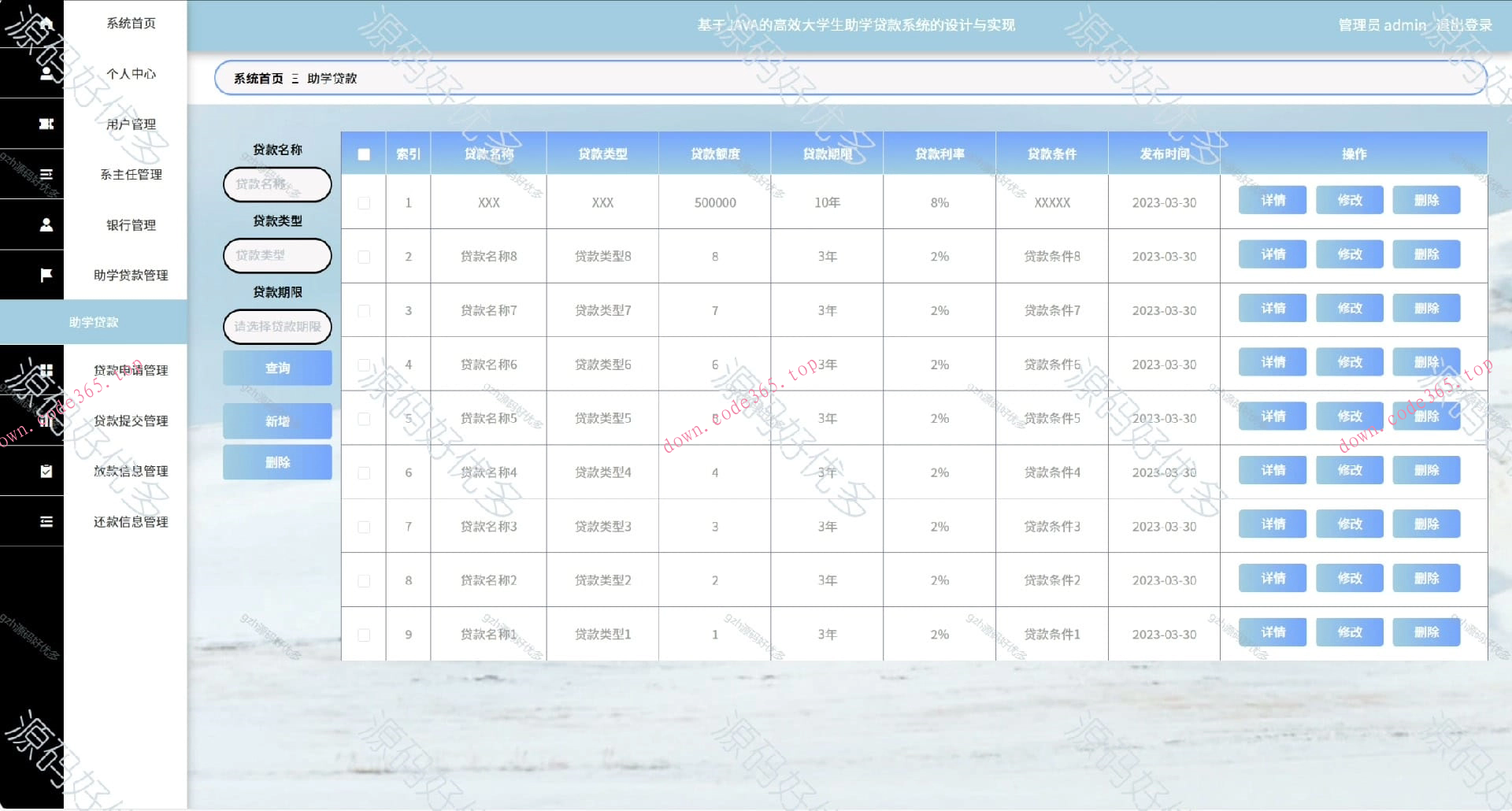Expand the 助学贷款管理 sidebar menu
The width and height of the screenshot is (1512, 811).
pos(130,275)
